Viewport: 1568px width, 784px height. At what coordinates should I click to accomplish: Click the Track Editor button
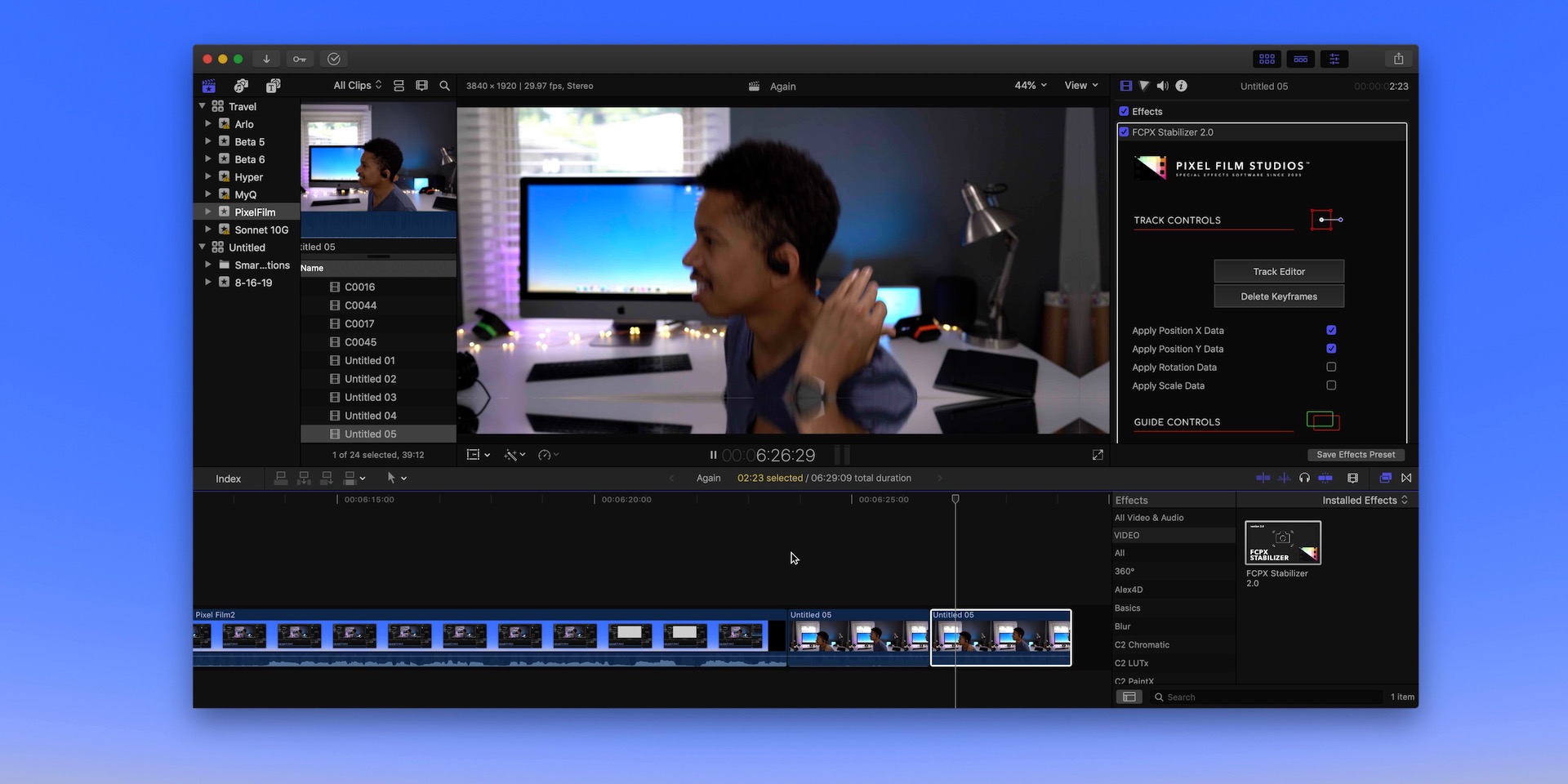tap(1278, 270)
